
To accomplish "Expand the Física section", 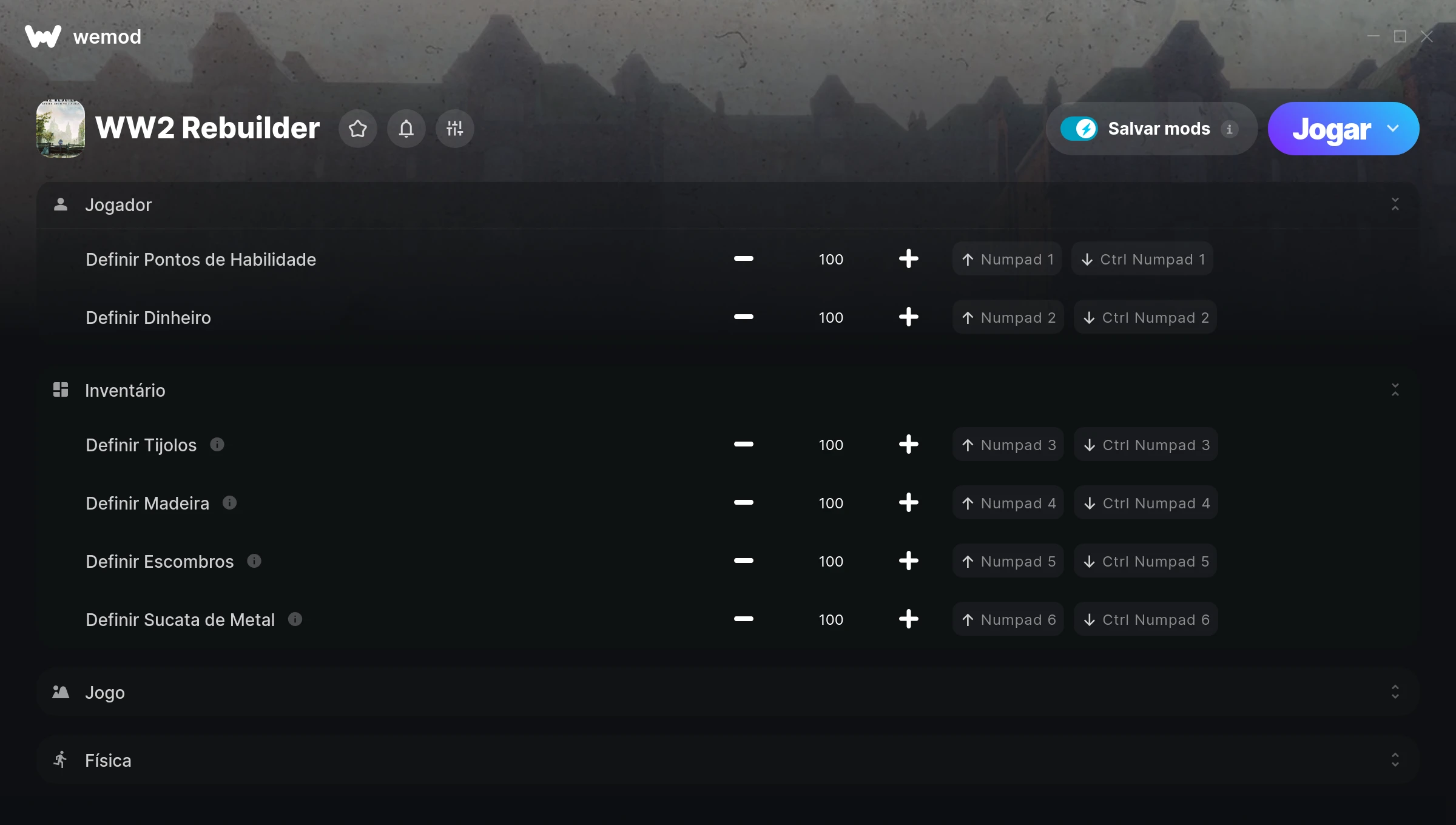I will click(x=1395, y=760).
